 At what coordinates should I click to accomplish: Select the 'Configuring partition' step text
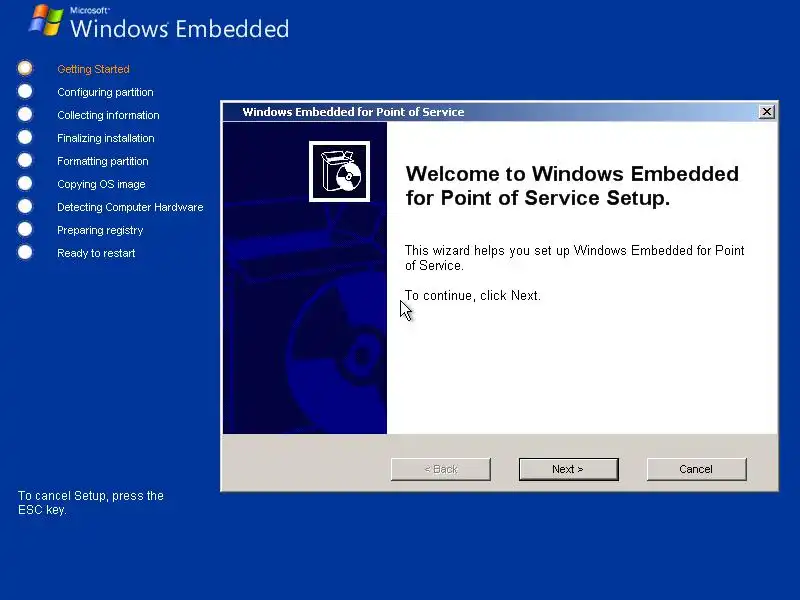click(x=105, y=92)
